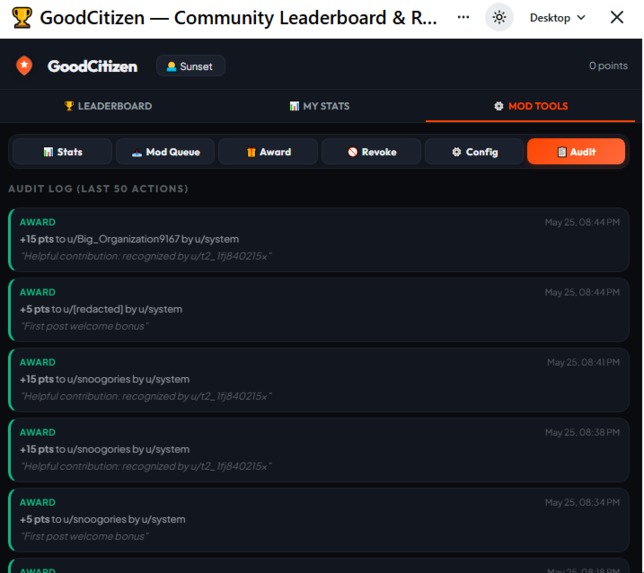Select the +15 pts to u/Big_Organization9167 entry

[x=319, y=239]
